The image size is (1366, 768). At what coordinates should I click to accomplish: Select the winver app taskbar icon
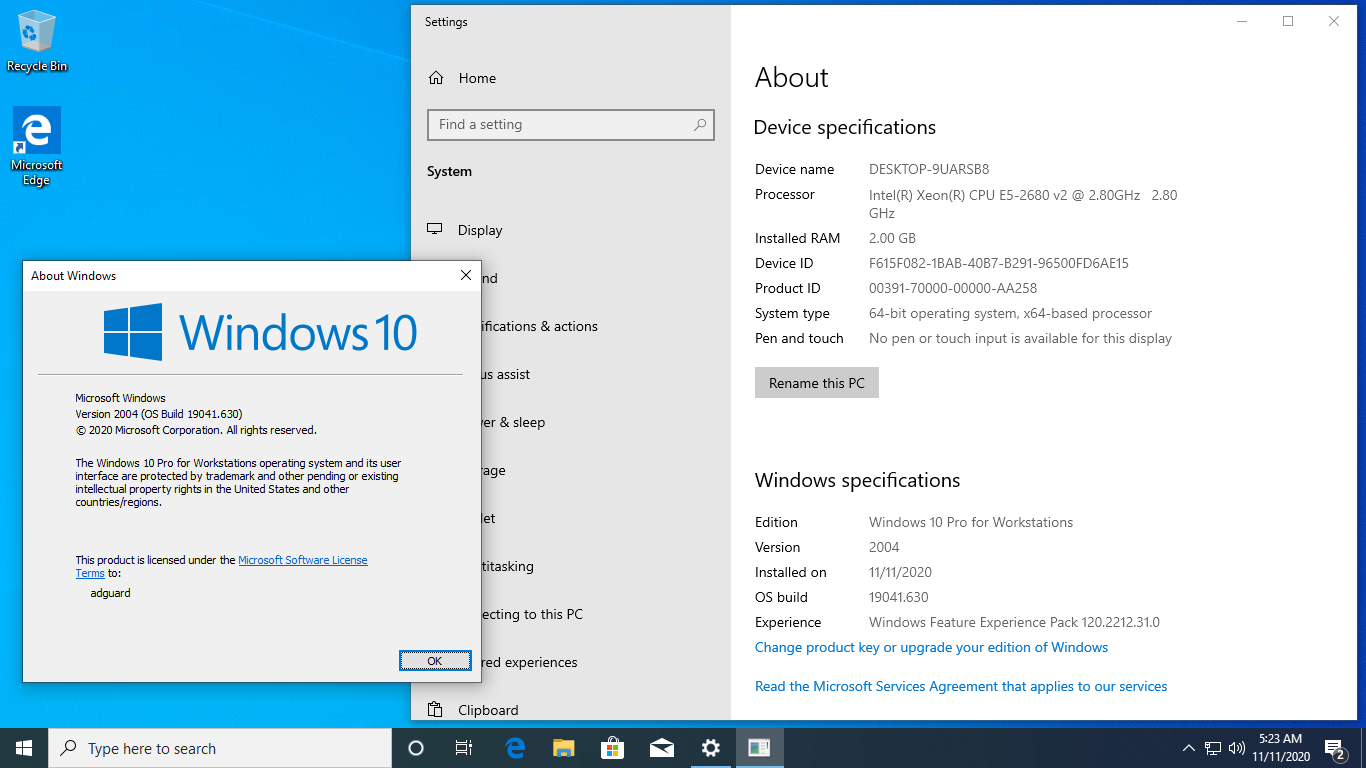click(759, 748)
